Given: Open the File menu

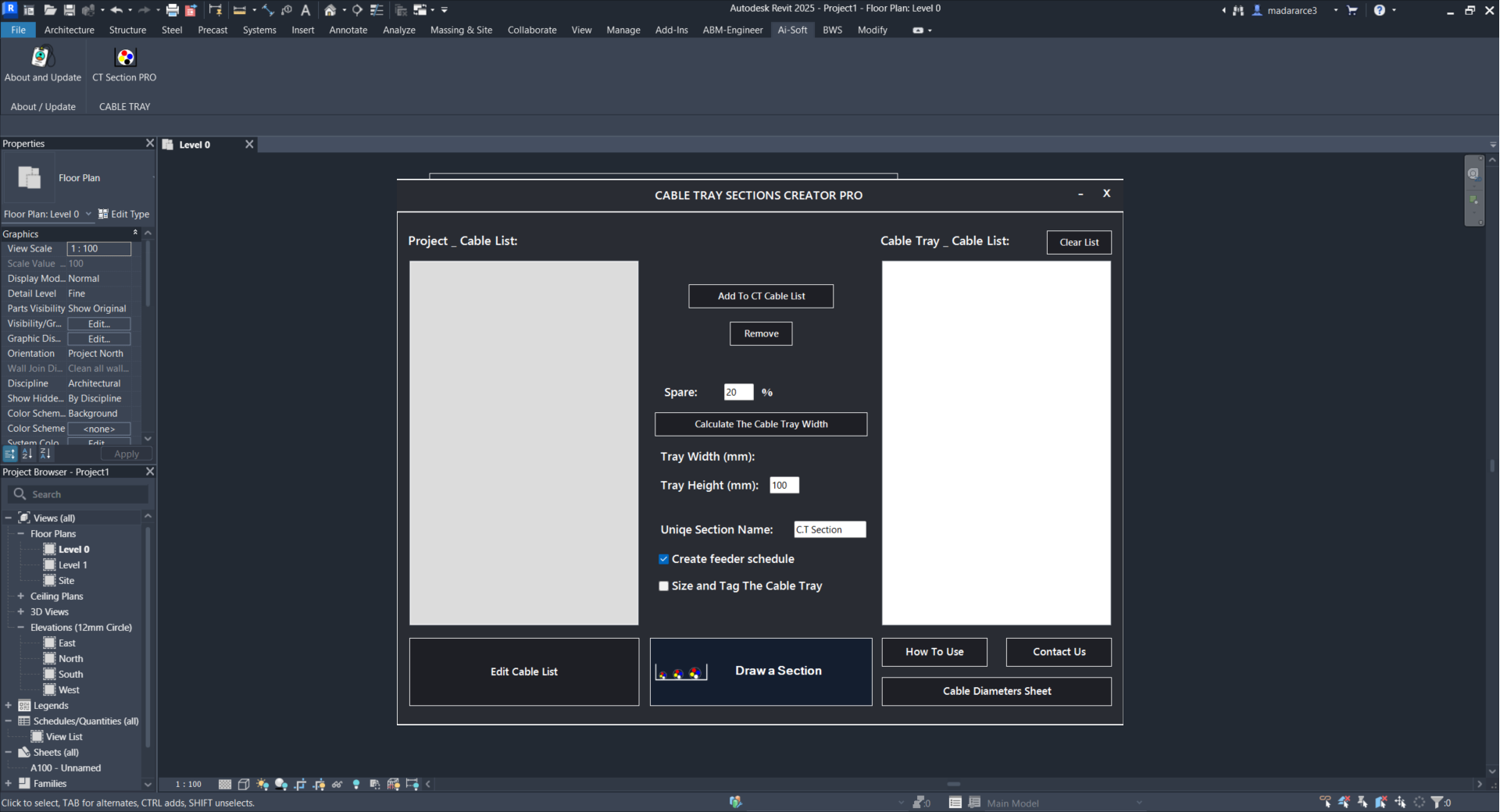Looking at the screenshot, I should click(x=18, y=30).
